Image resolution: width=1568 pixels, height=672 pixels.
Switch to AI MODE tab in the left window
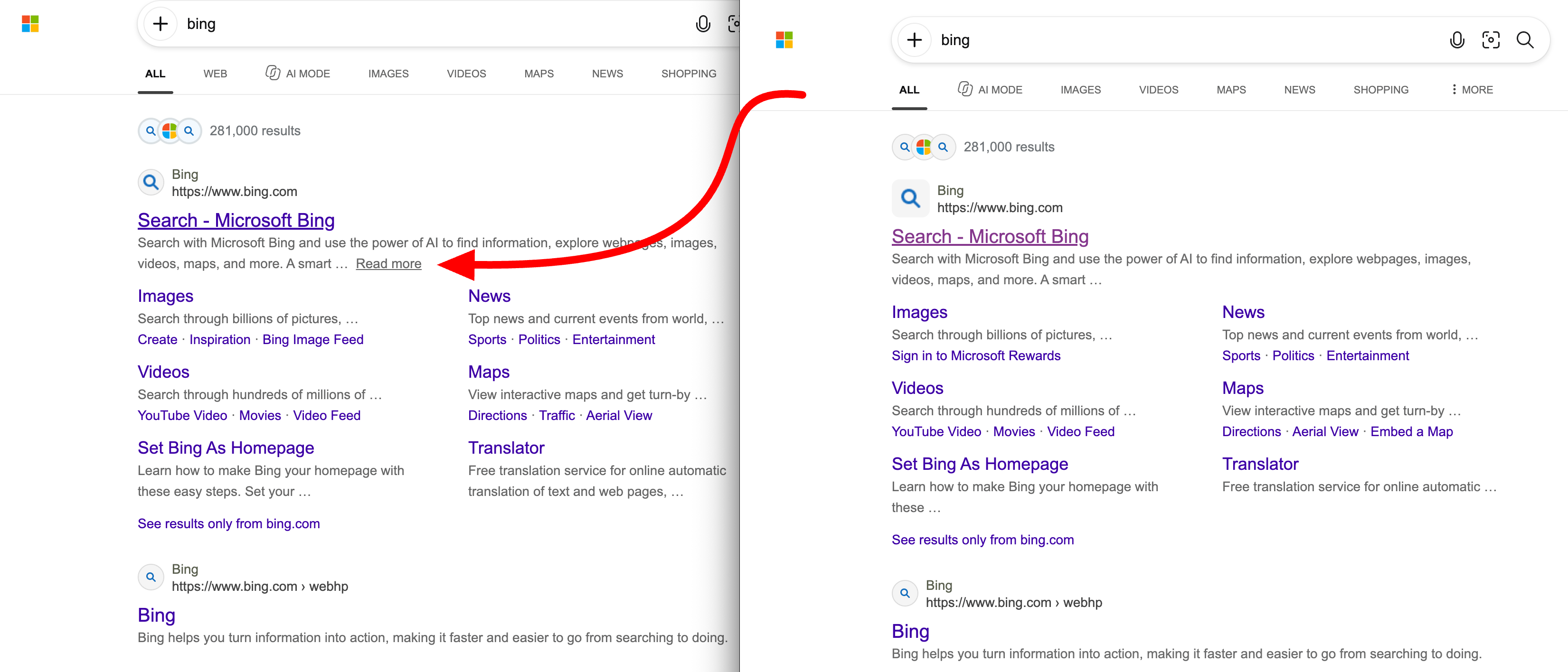[298, 74]
